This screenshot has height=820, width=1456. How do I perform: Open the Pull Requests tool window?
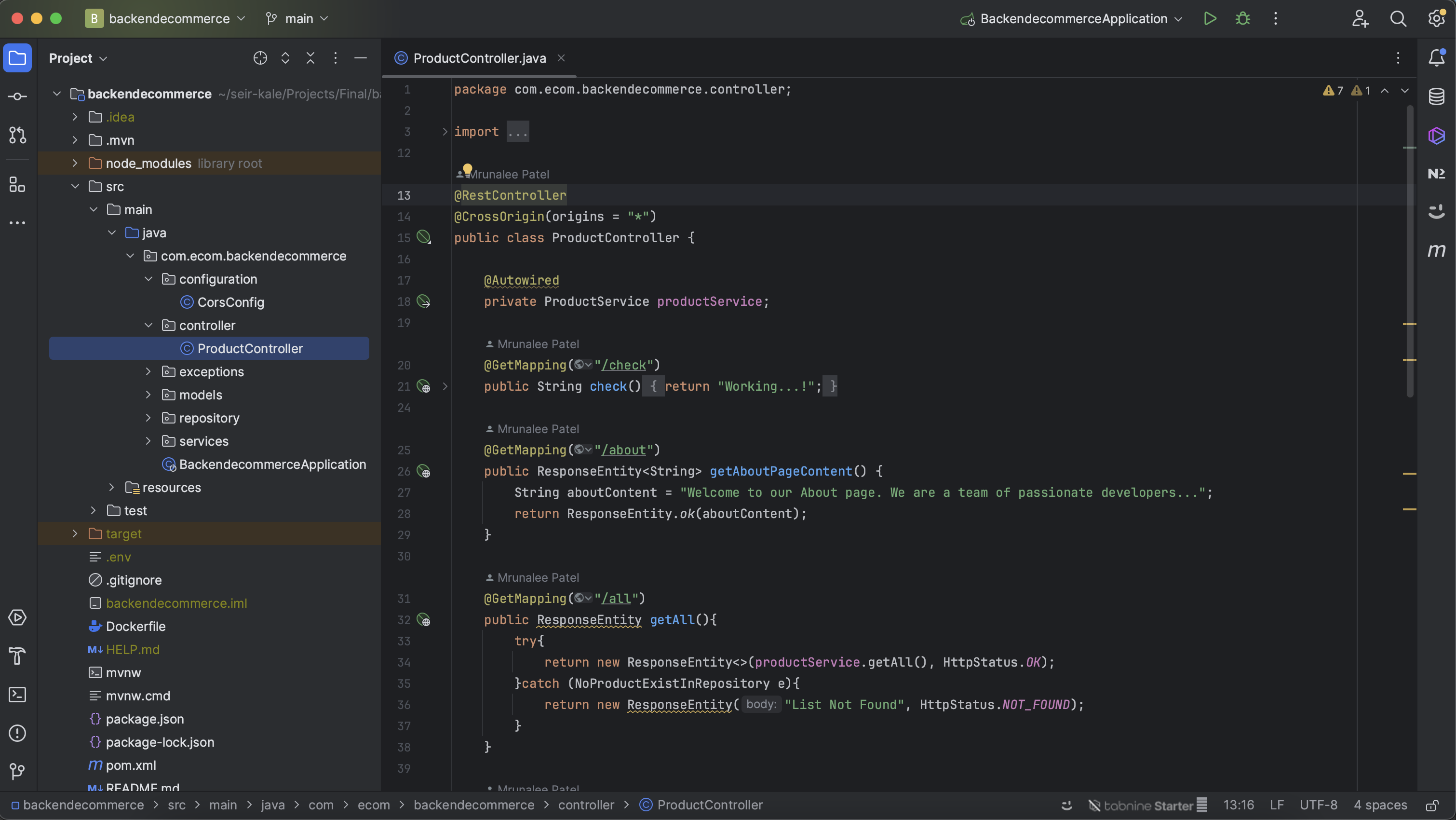point(17,135)
